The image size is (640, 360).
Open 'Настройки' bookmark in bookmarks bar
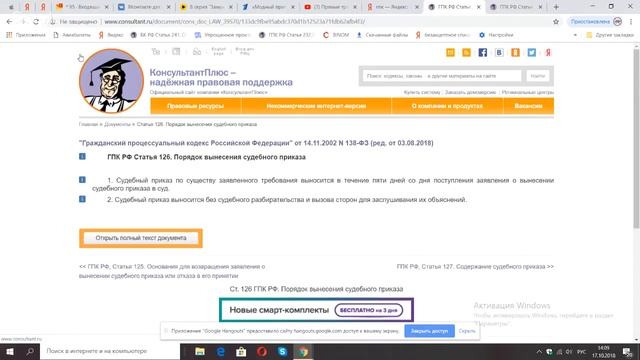pyautogui.click(x=496, y=35)
